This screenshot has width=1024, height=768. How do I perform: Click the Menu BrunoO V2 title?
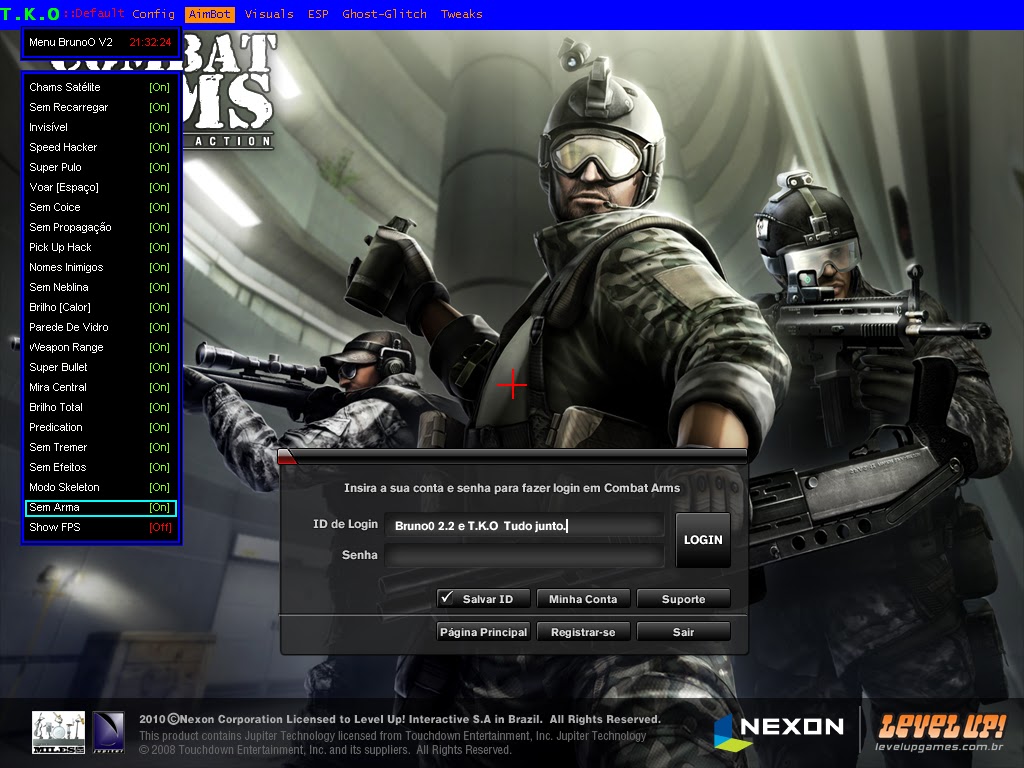pos(71,42)
